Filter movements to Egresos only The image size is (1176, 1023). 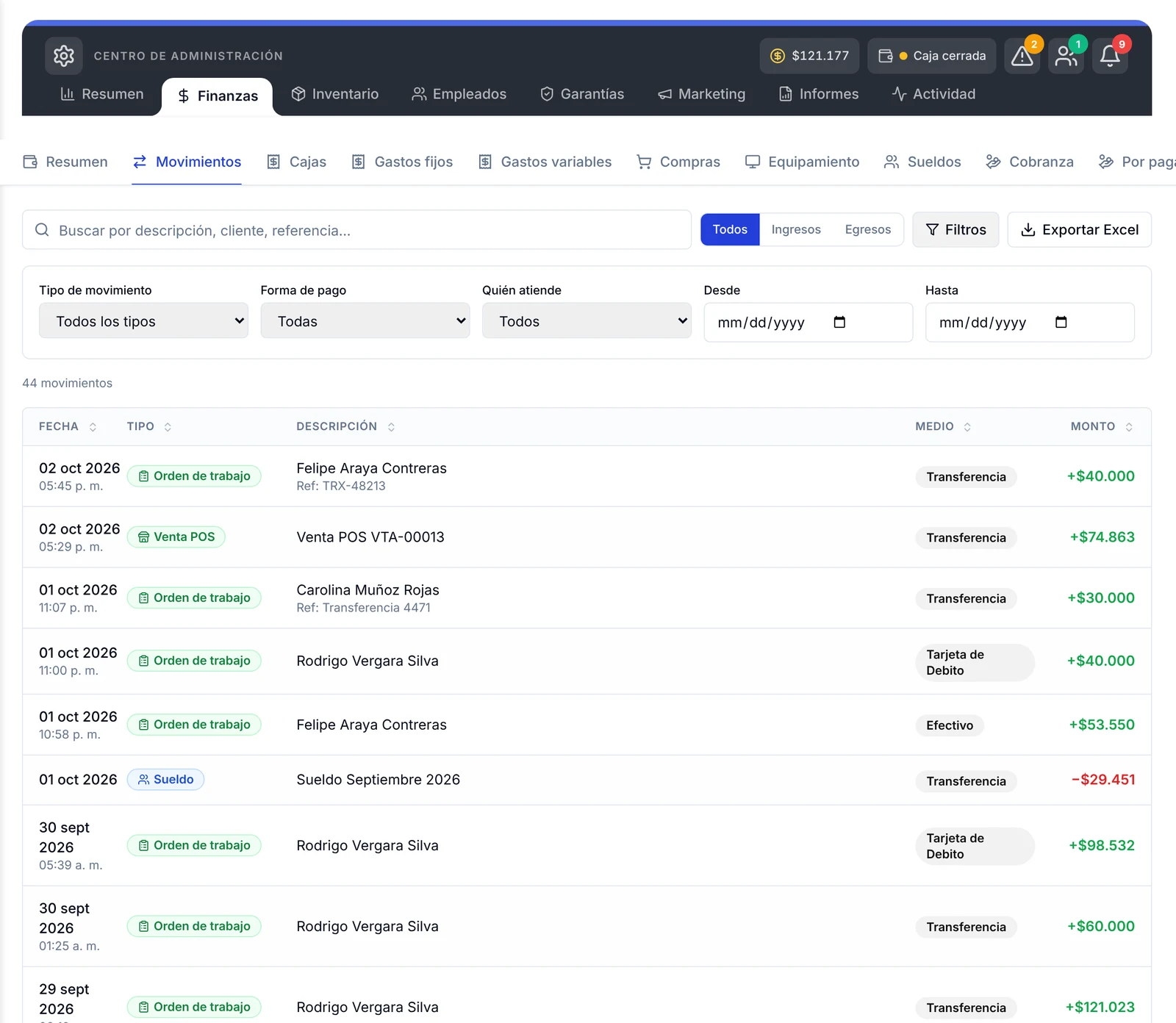tap(868, 229)
